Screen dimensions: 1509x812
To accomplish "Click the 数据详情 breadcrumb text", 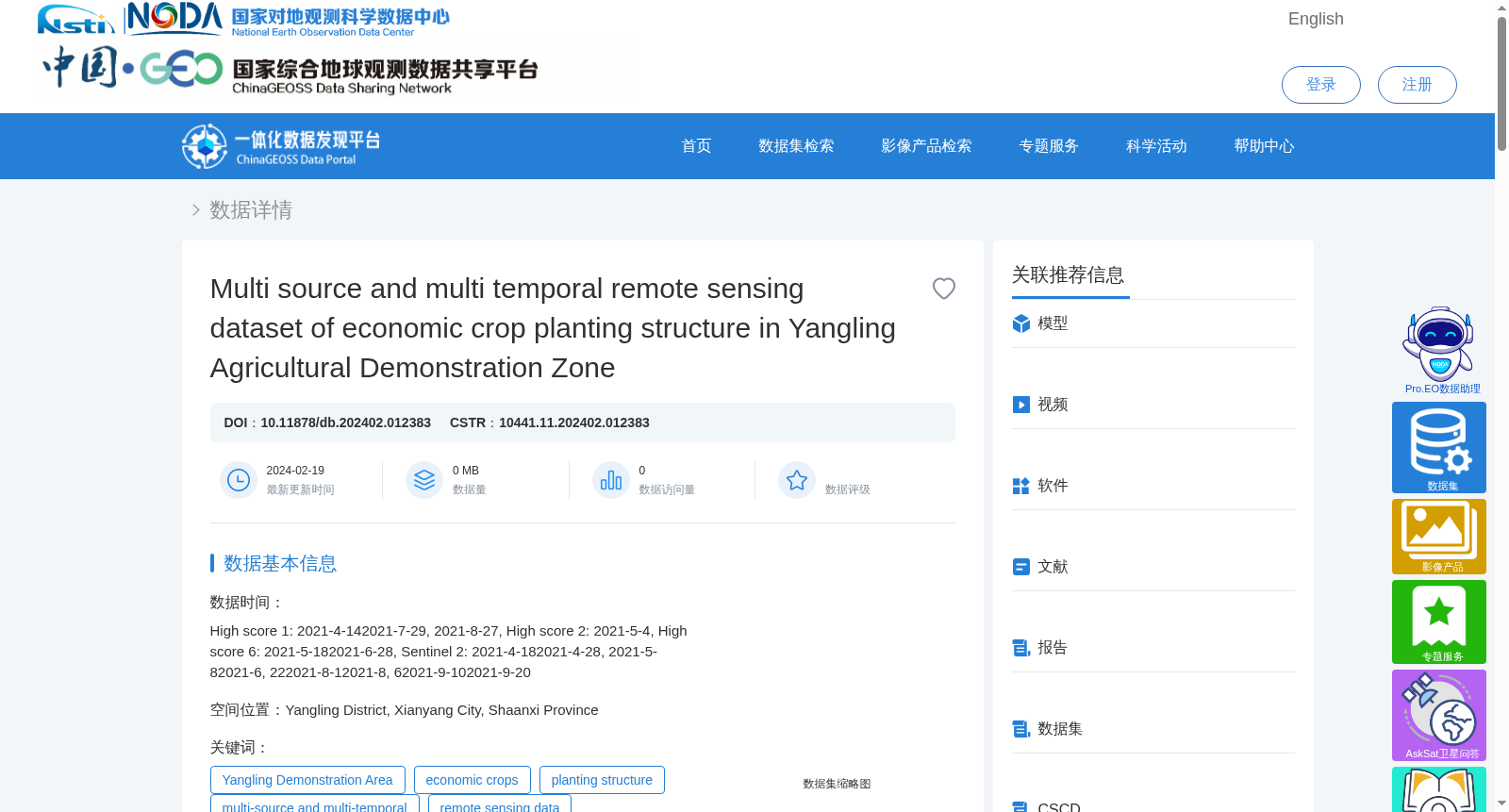I will (251, 210).
